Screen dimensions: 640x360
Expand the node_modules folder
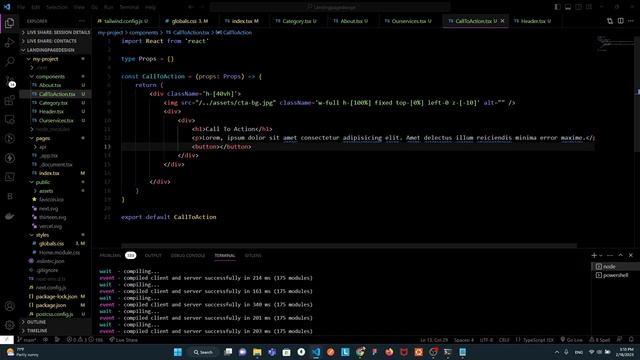[56, 129]
